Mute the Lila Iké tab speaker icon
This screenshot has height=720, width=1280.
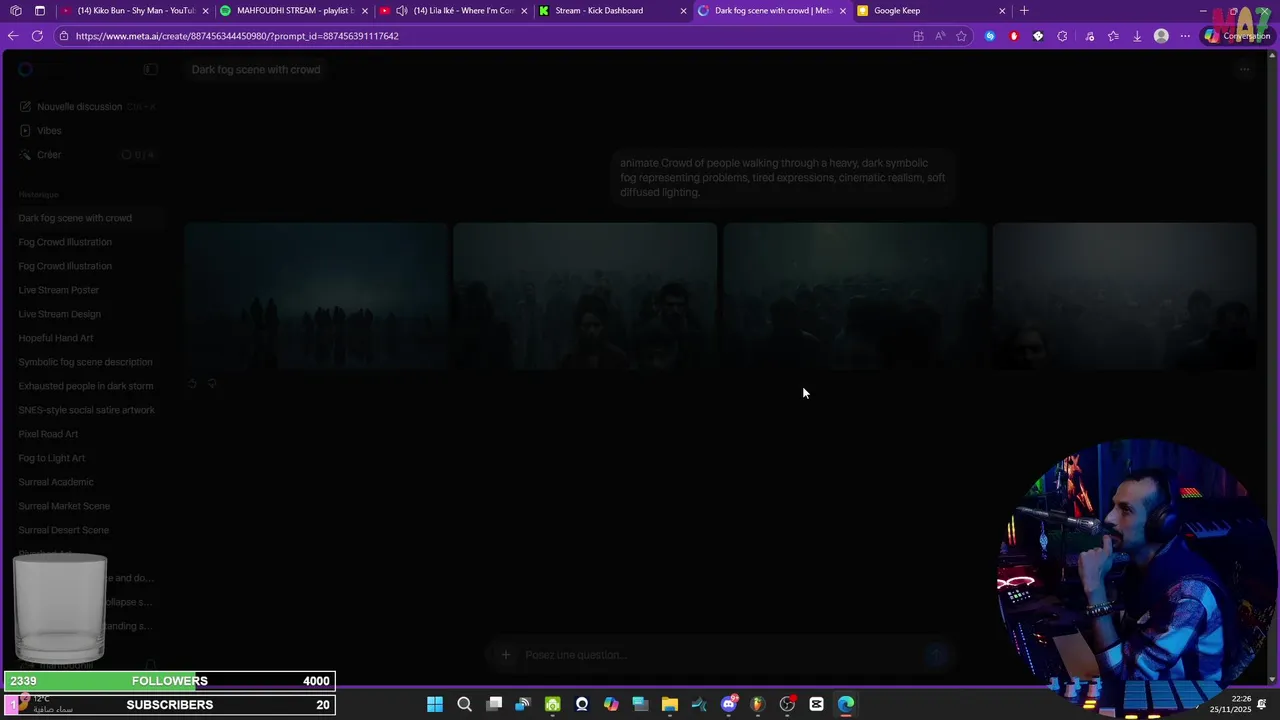pyautogui.click(x=401, y=11)
